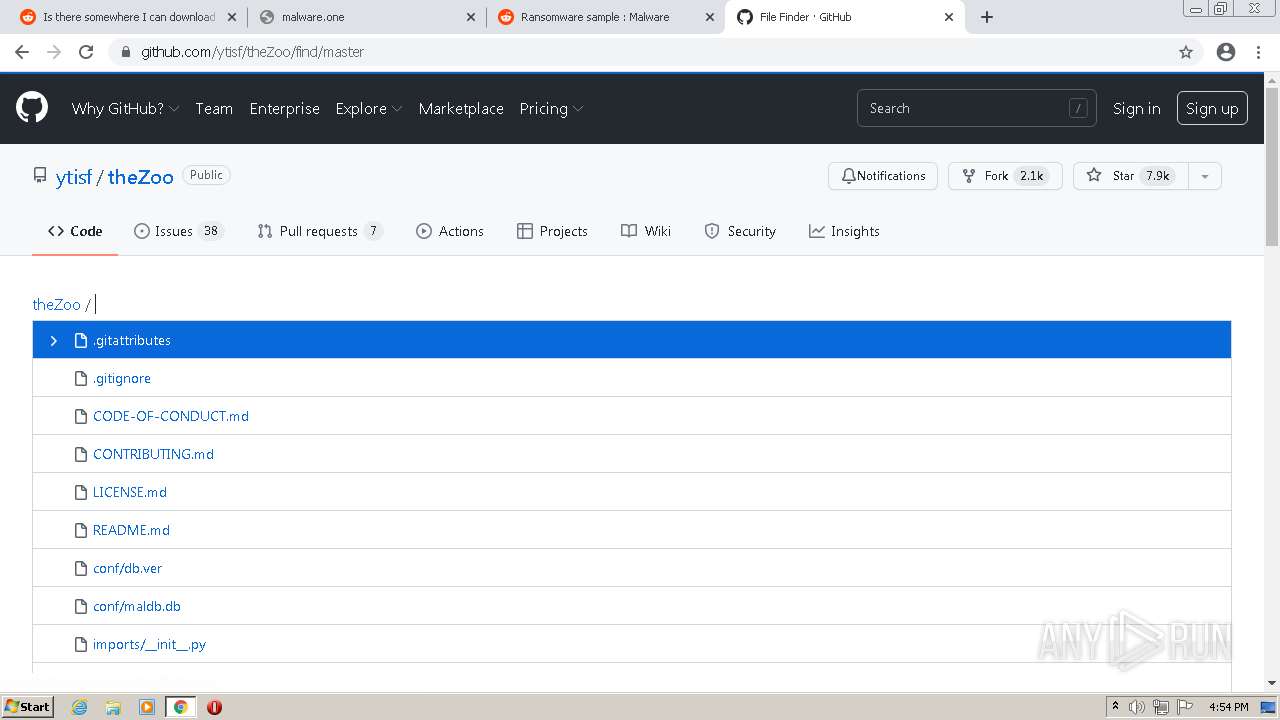Switch to the Insights tab
The width and height of the screenshot is (1280, 720).
tap(844, 231)
